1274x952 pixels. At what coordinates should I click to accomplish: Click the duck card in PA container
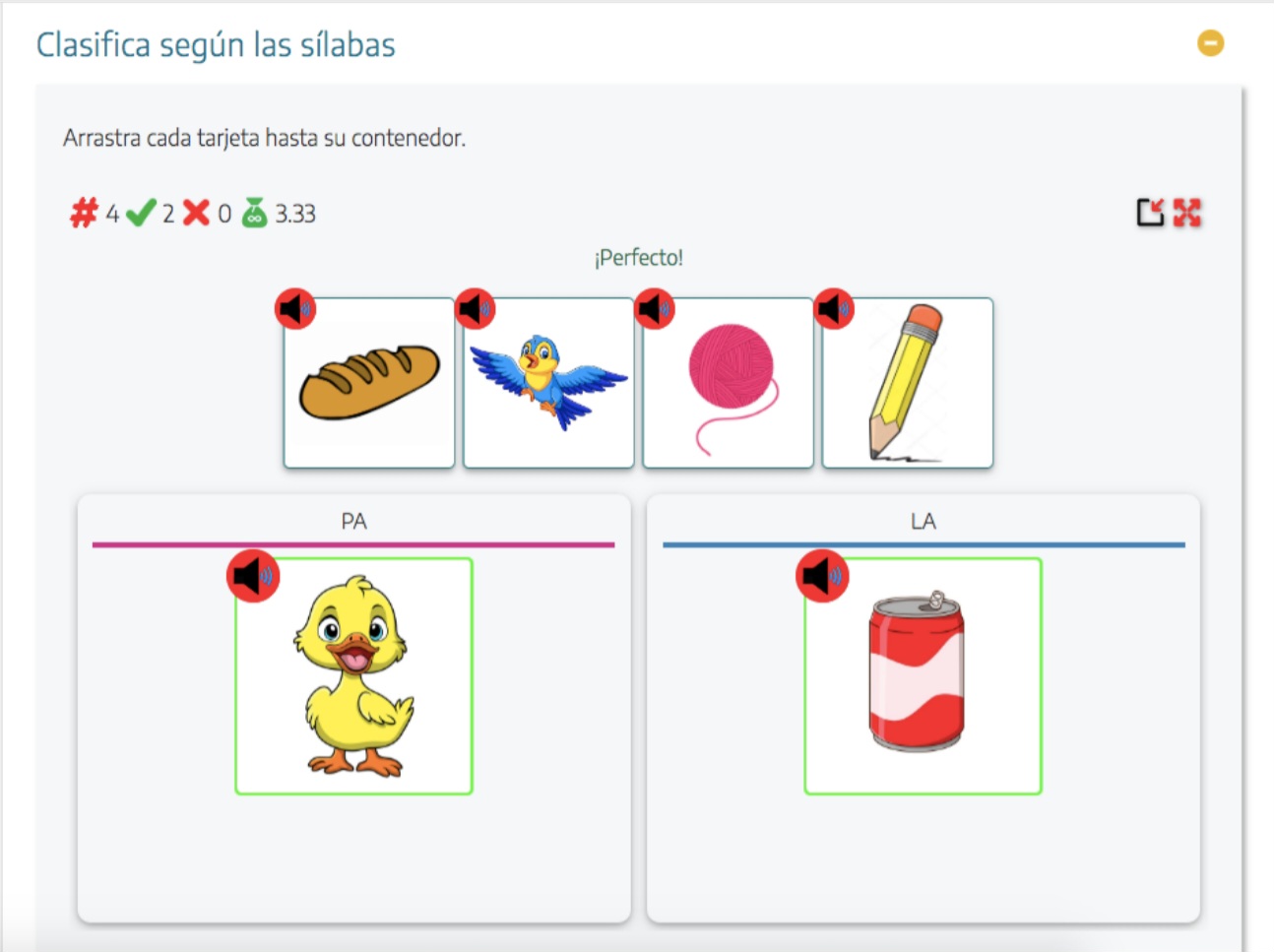point(354,679)
